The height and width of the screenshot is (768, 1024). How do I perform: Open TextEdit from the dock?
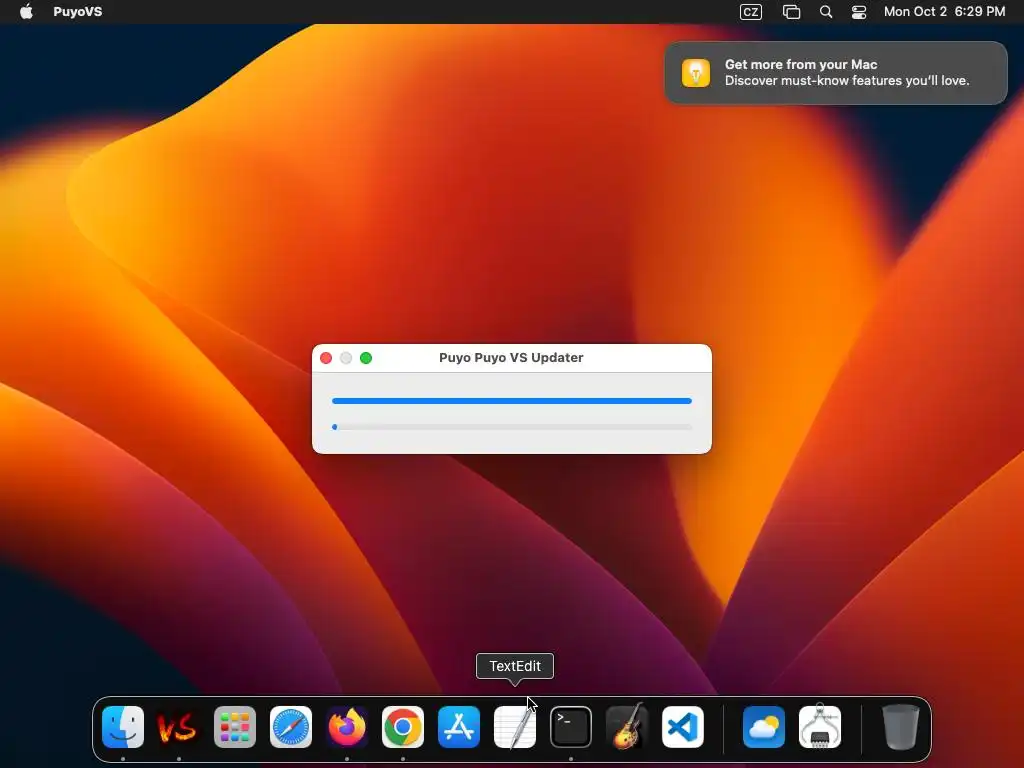pos(515,727)
